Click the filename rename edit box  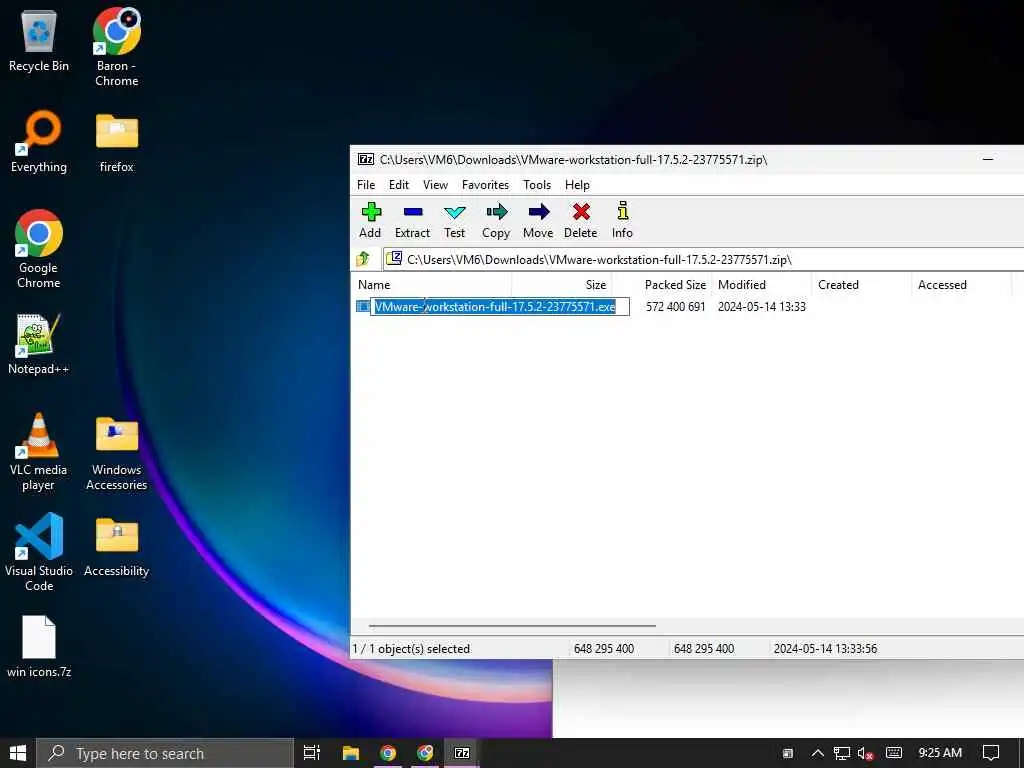click(x=500, y=306)
